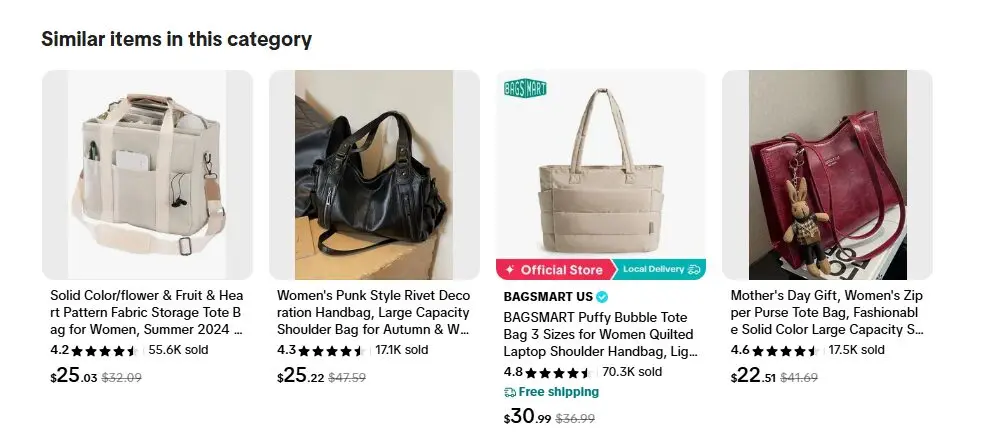
Task: Click the free shipping truck icon
Action: (x=510, y=392)
